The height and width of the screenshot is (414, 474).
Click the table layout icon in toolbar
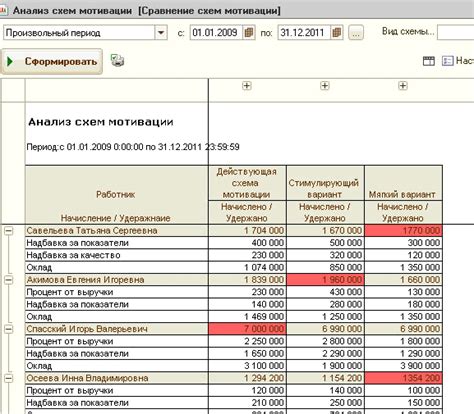point(429,61)
